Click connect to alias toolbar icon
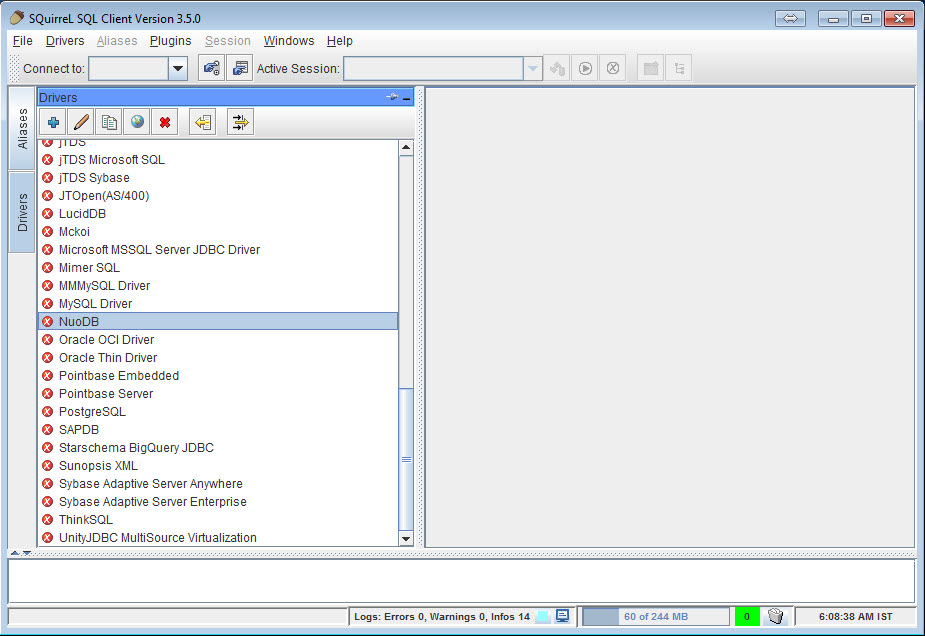This screenshot has width=925, height=636. 211,68
